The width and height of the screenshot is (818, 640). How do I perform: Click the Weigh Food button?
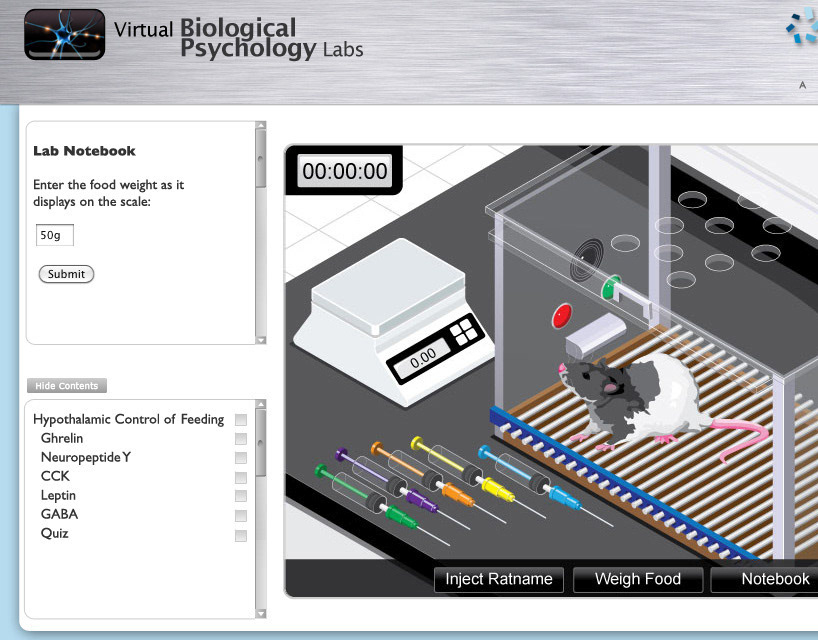coord(637,579)
